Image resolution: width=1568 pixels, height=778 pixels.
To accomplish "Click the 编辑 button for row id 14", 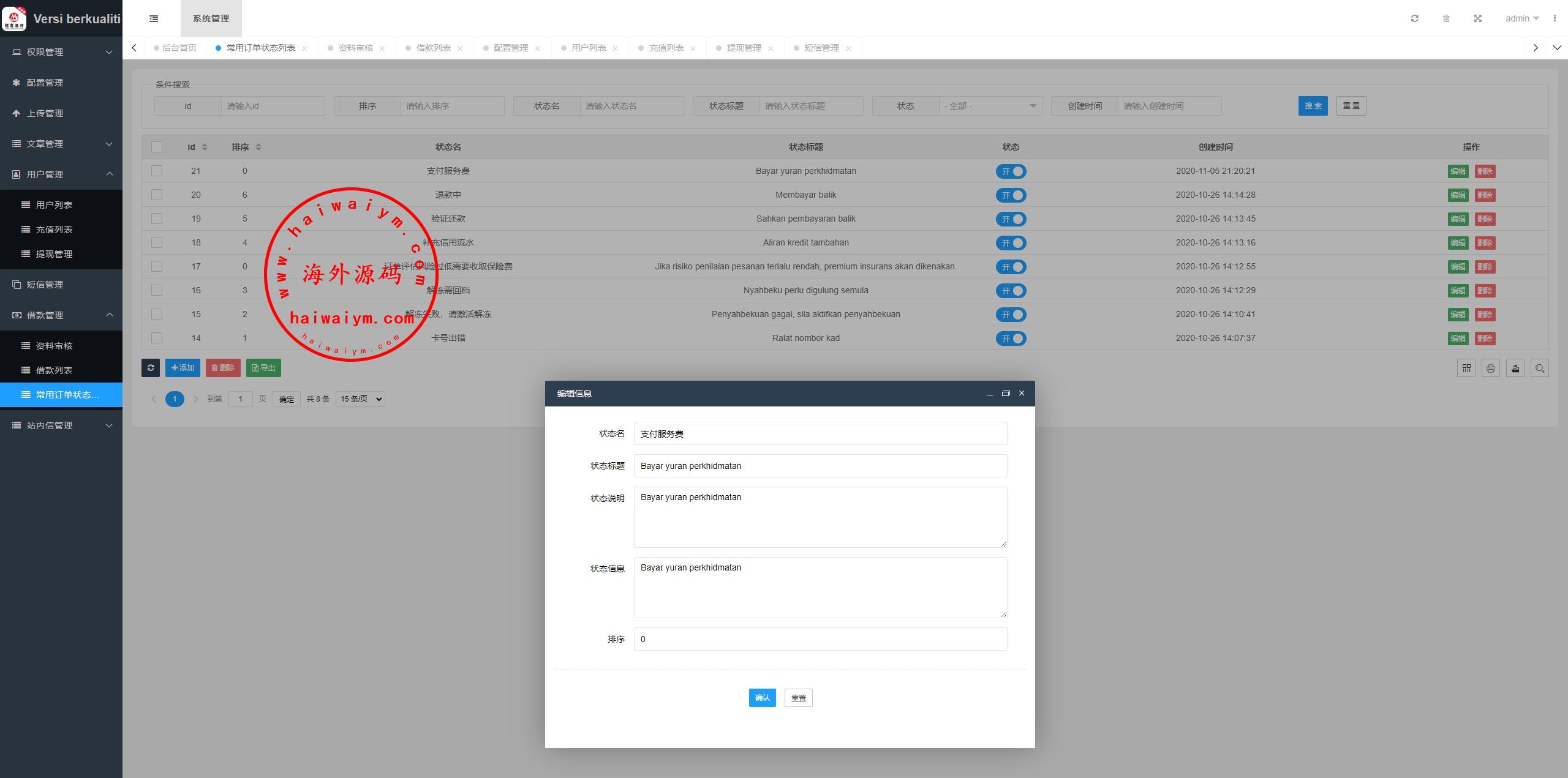I will [x=1458, y=339].
